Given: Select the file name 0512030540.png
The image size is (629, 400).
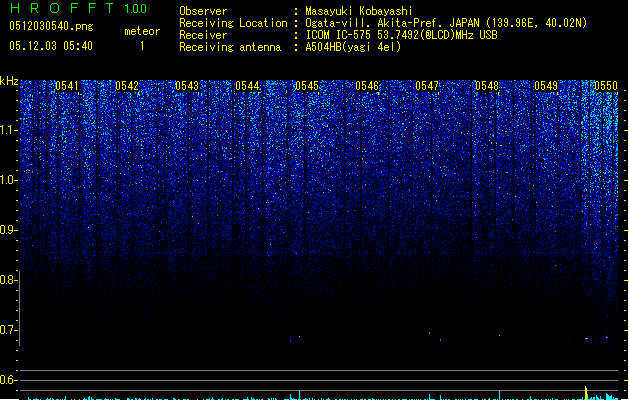Looking at the screenshot, I should pyautogui.click(x=51, y=26).
